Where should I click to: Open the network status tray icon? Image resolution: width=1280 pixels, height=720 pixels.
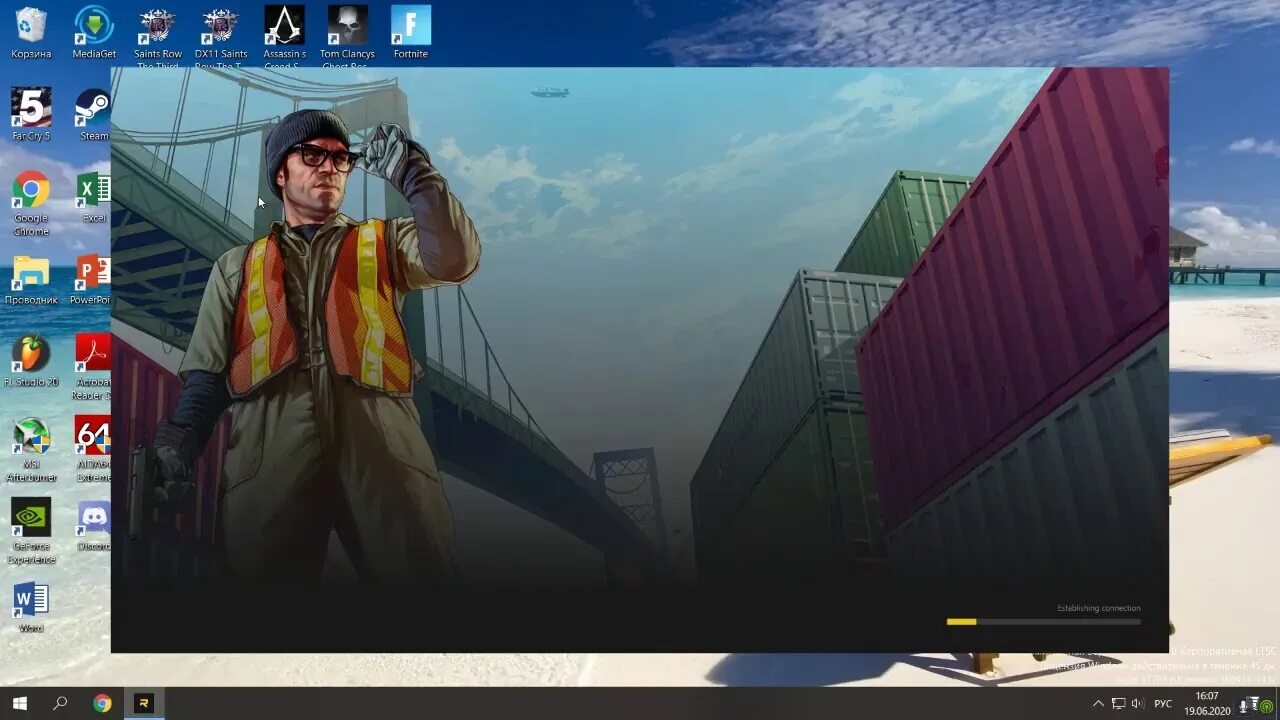pos(1118,704)
